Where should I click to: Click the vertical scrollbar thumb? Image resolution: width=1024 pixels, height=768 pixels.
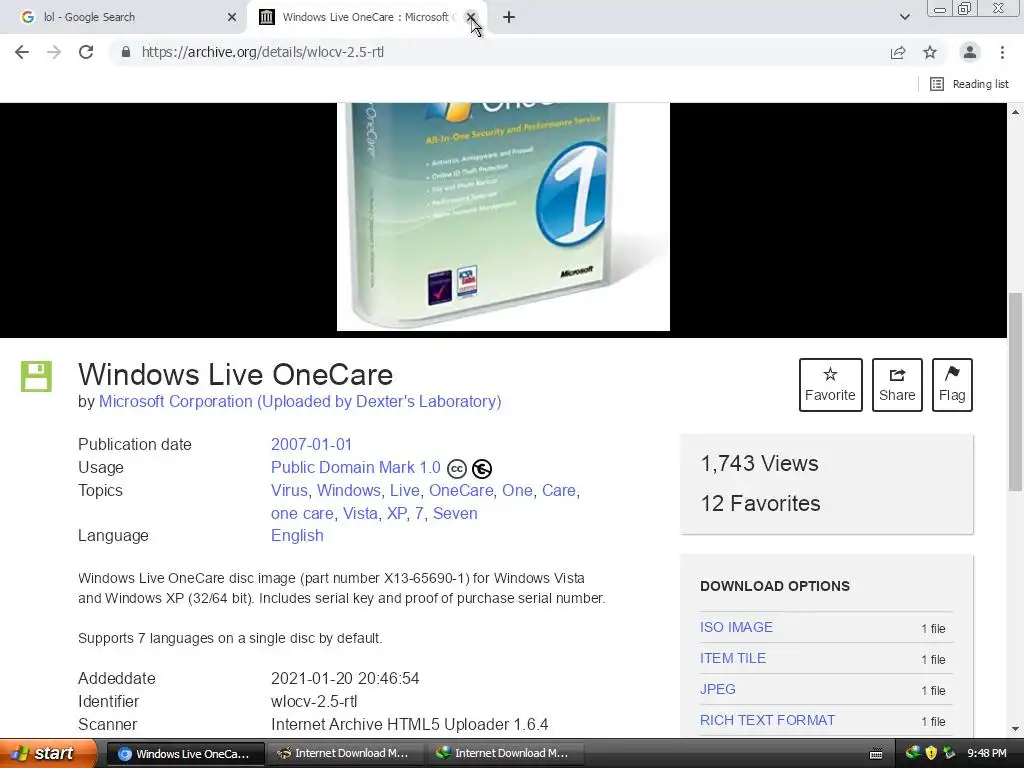tap(1016, 392)
